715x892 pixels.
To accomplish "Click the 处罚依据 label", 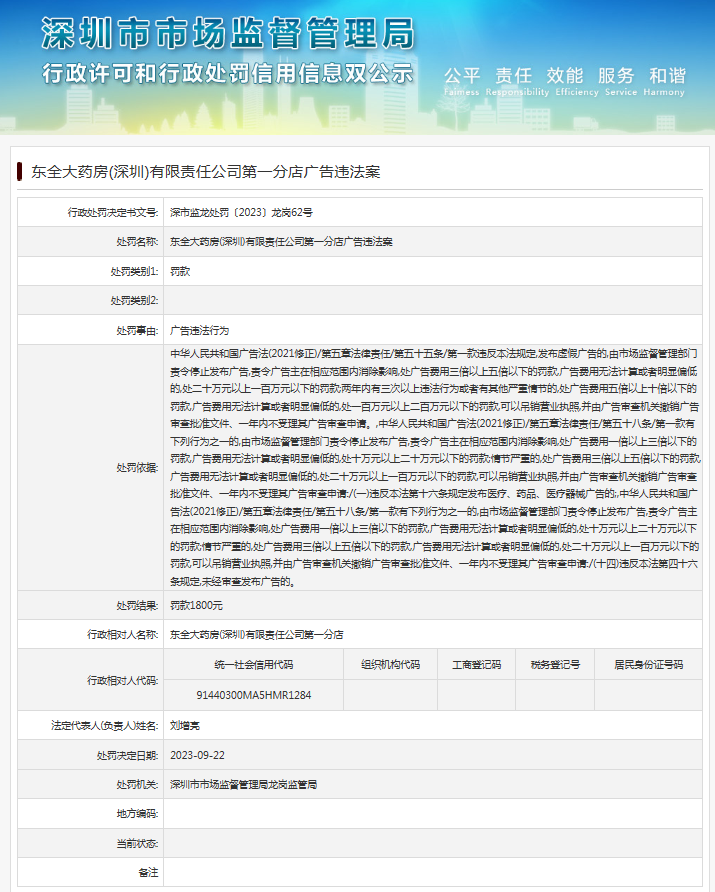I will (137, 468).
